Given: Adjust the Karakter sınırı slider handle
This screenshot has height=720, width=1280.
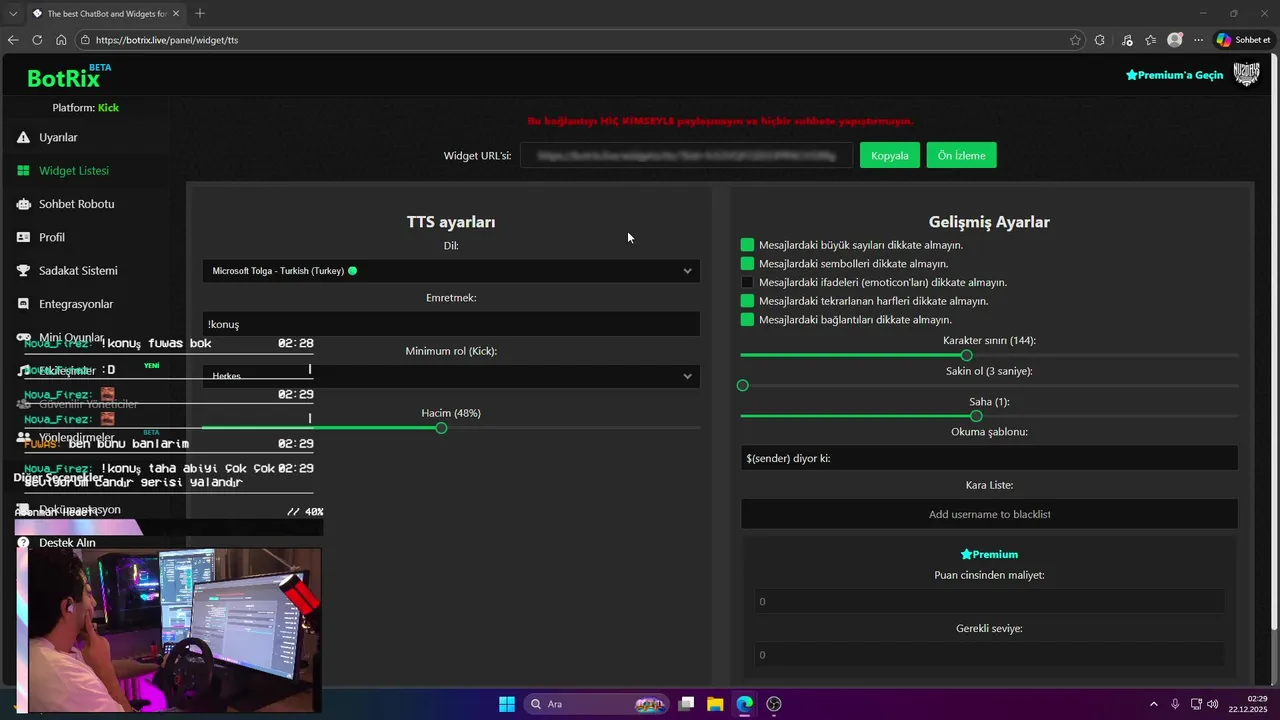Looking at the screenshot, I should click(x=966, y=355).
